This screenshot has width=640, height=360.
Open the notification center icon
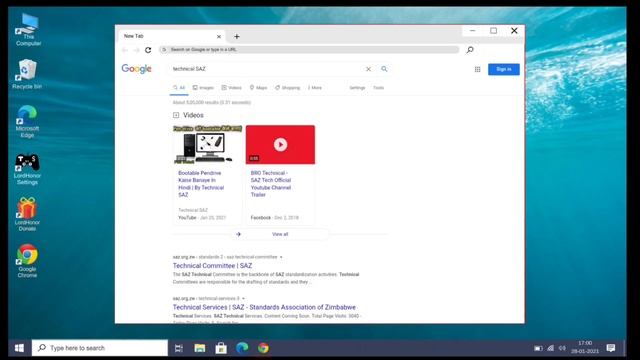[x=611, y=348]
